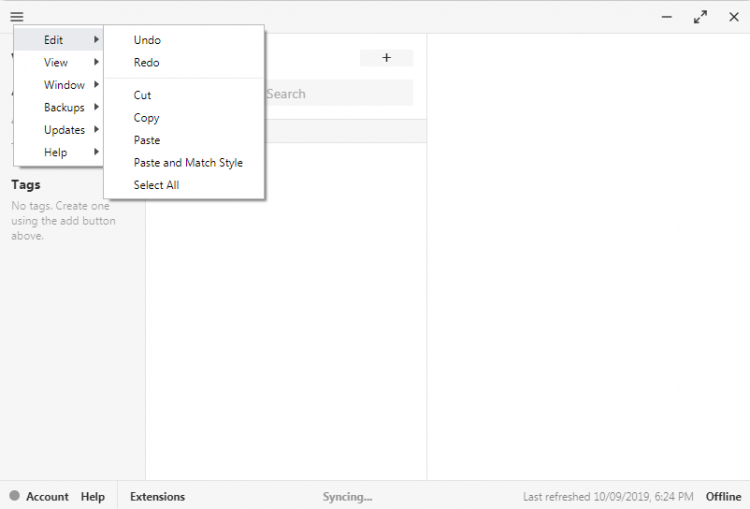750x509 pixels.
Task: Choose Undo from Edit submenu
Action: [184, 40]
